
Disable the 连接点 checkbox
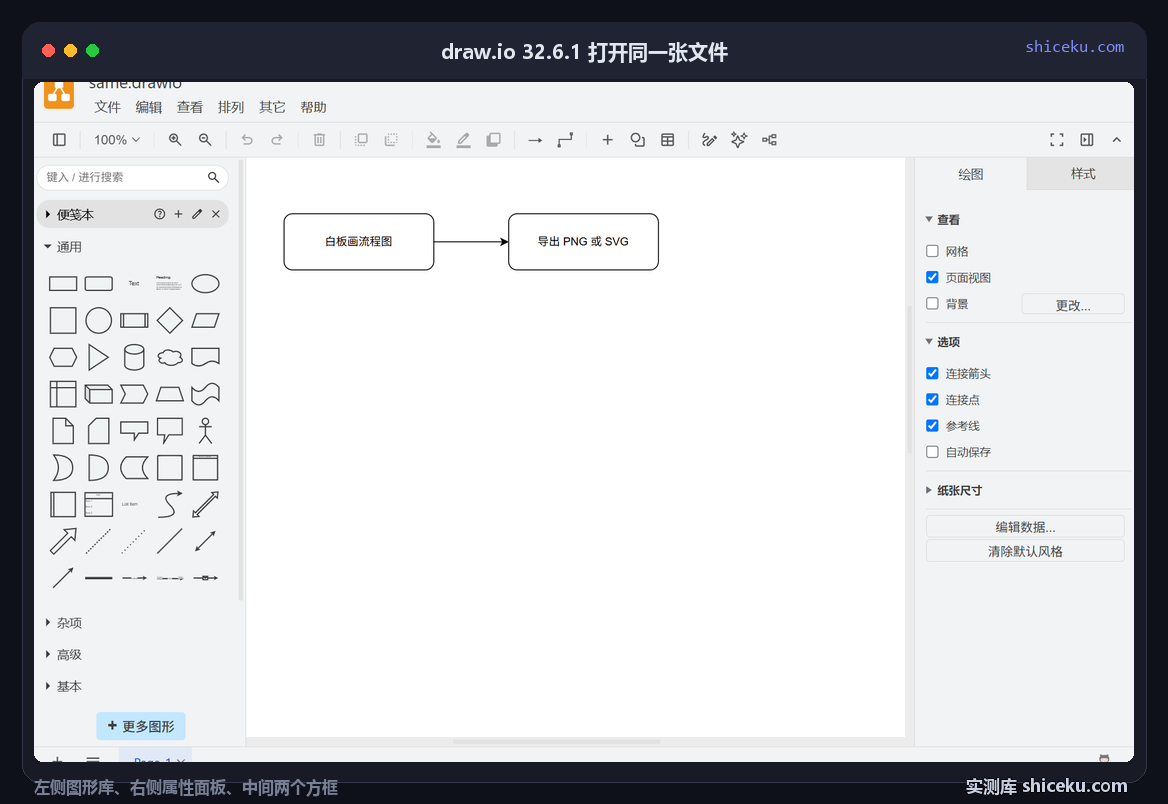[932, 399]
